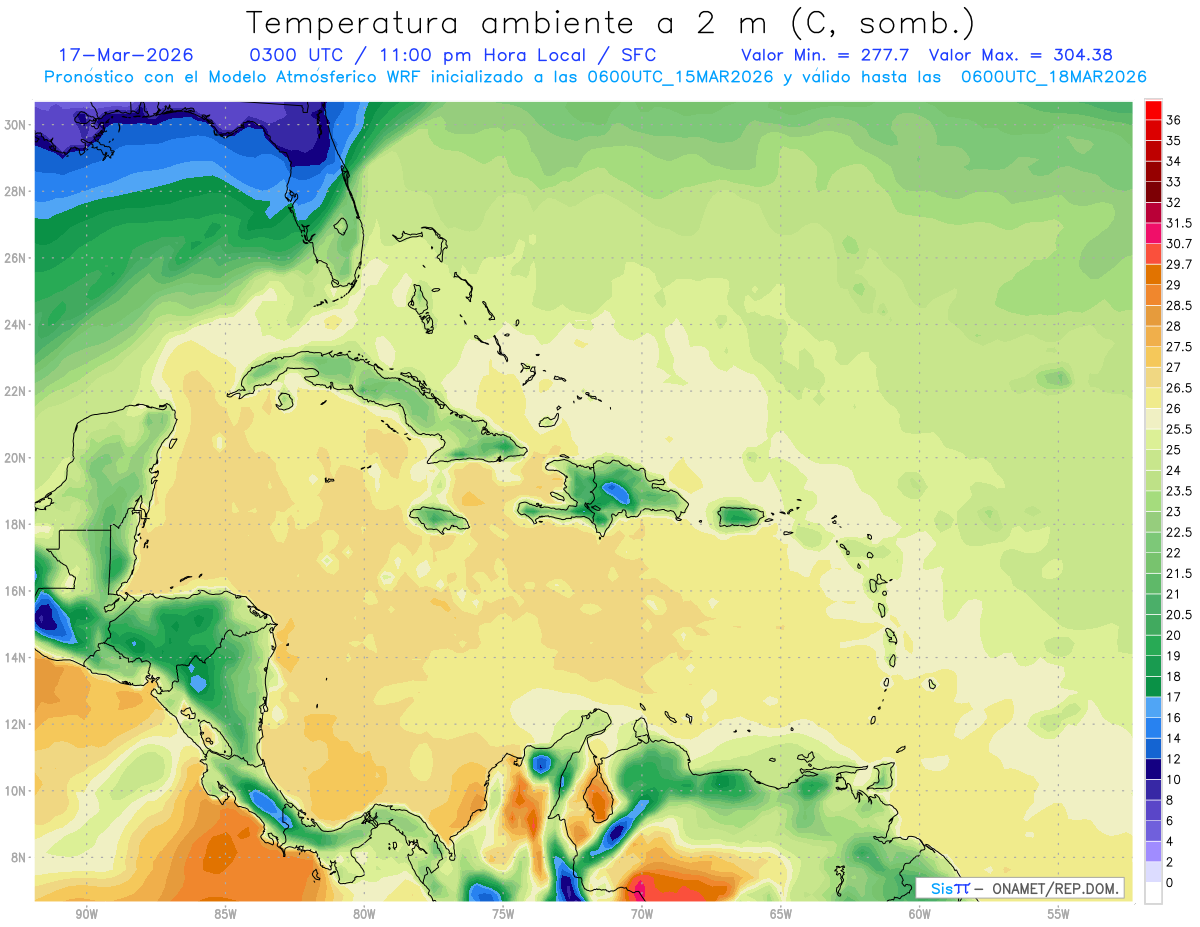Click the "18N" latitude label
The image size is (1200, 927).
pos(15,524)
